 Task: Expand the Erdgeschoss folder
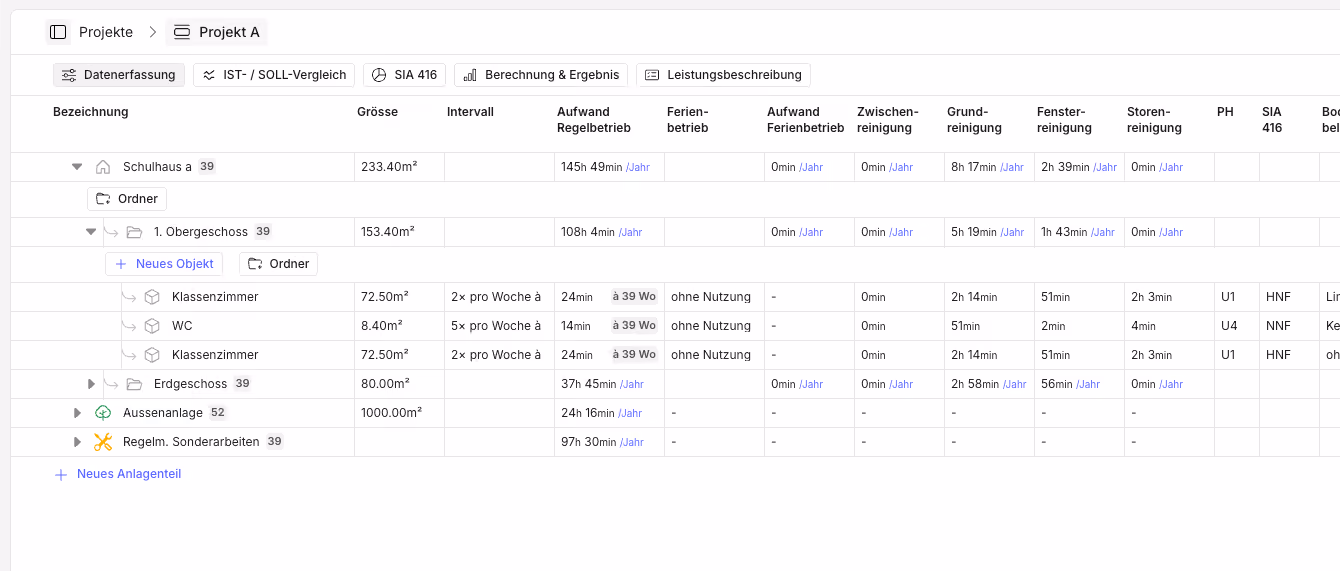point(91,384)
